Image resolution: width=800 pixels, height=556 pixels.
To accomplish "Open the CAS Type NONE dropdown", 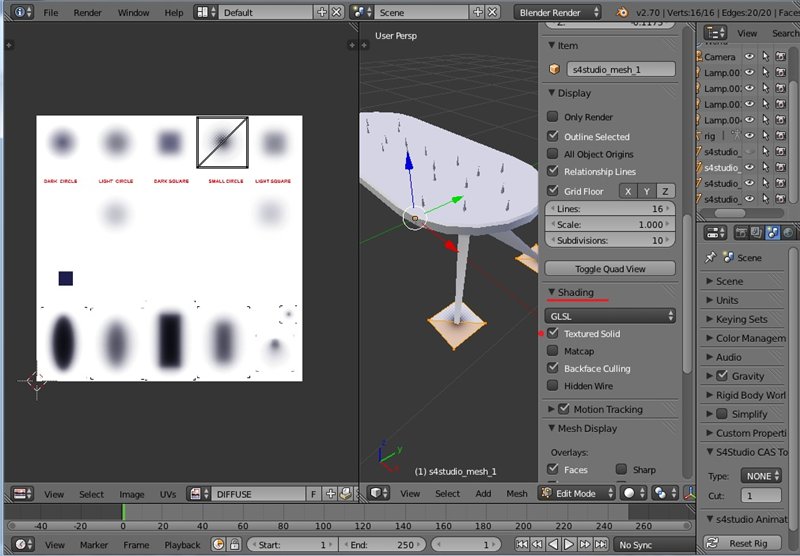I will (x=761, y=476).
